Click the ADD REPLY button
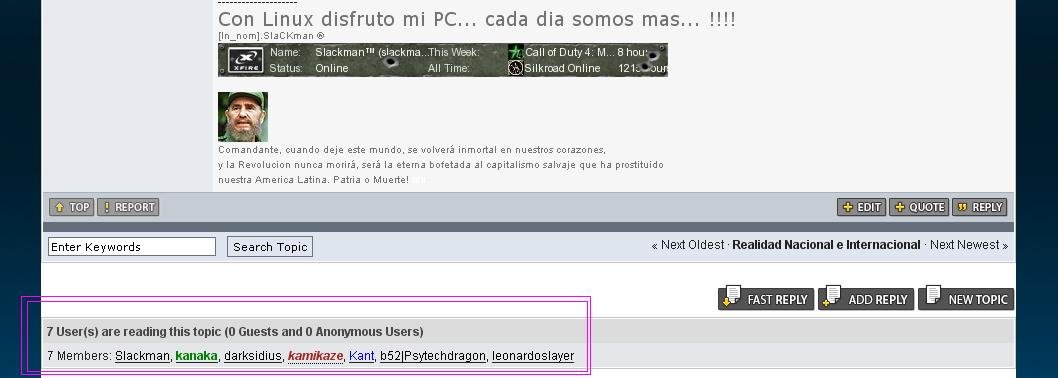This screenshot has width=1058, height=378. tap(866, 298)
